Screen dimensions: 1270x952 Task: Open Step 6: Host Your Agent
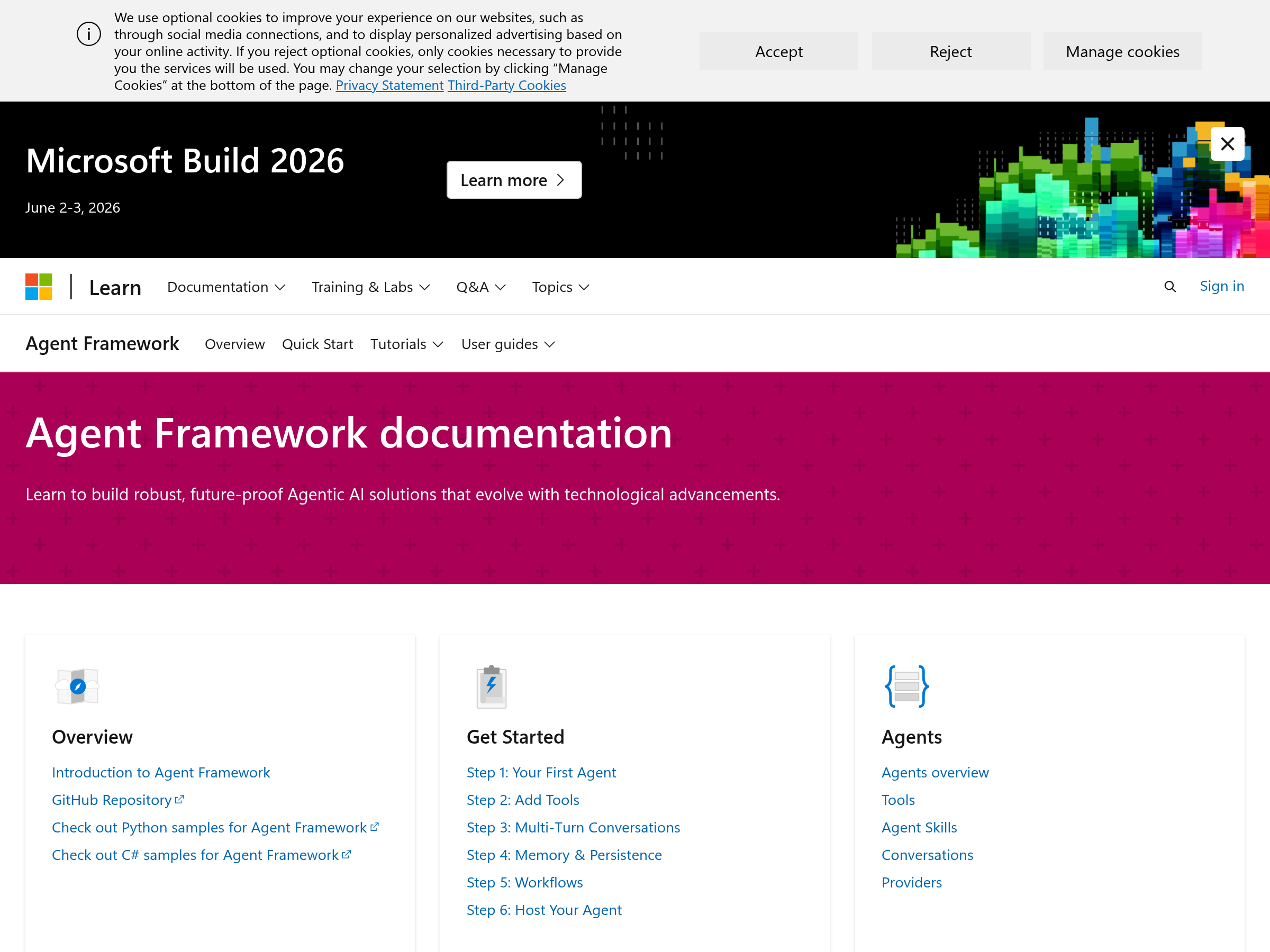click(x=545, y=910)
